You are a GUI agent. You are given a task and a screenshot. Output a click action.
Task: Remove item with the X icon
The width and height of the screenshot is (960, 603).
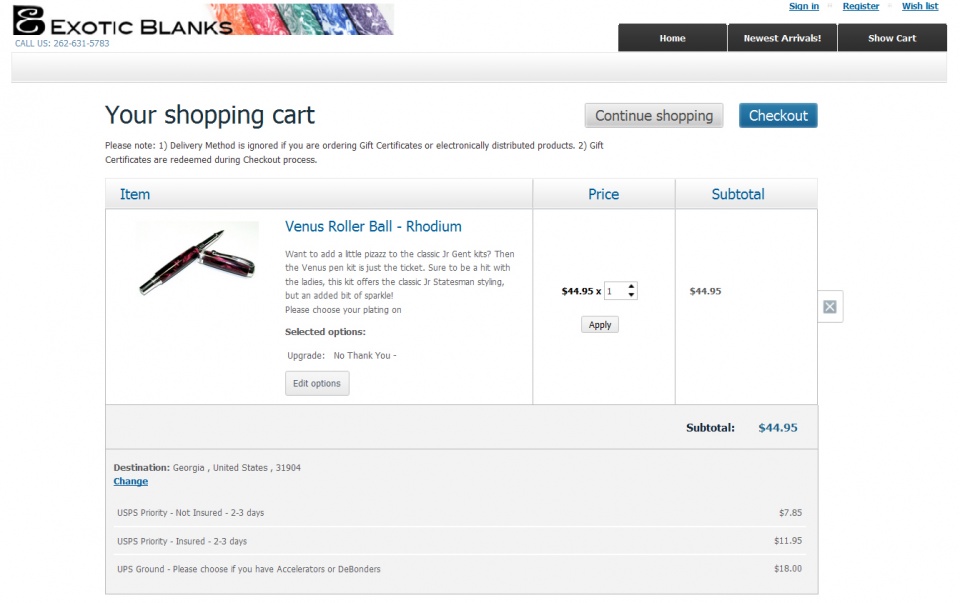coord(829,307)
